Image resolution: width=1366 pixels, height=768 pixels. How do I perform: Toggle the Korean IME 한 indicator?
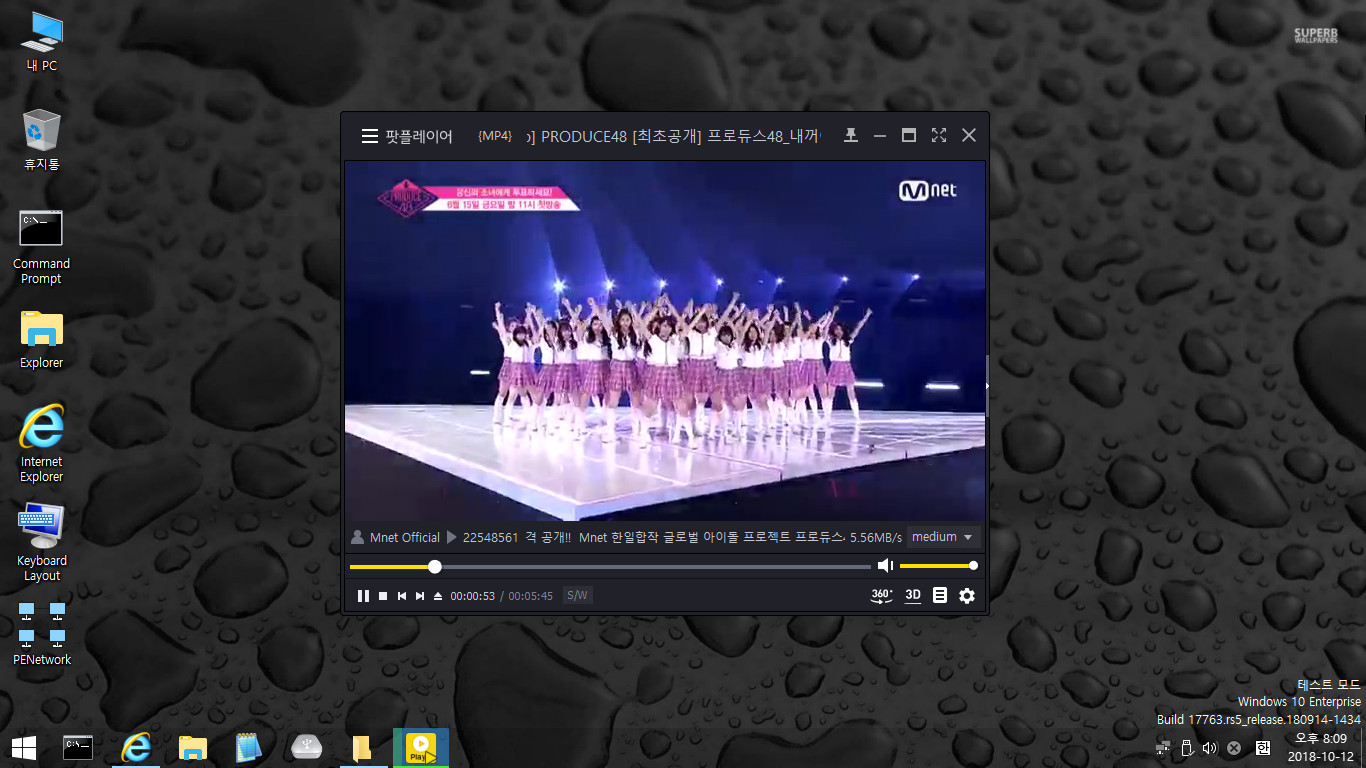click(1262, 748)
